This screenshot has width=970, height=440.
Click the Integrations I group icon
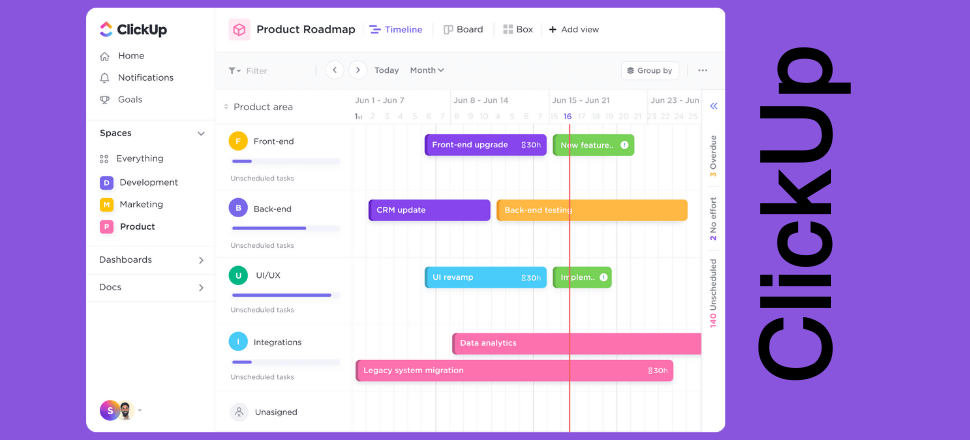coord(238,342)
